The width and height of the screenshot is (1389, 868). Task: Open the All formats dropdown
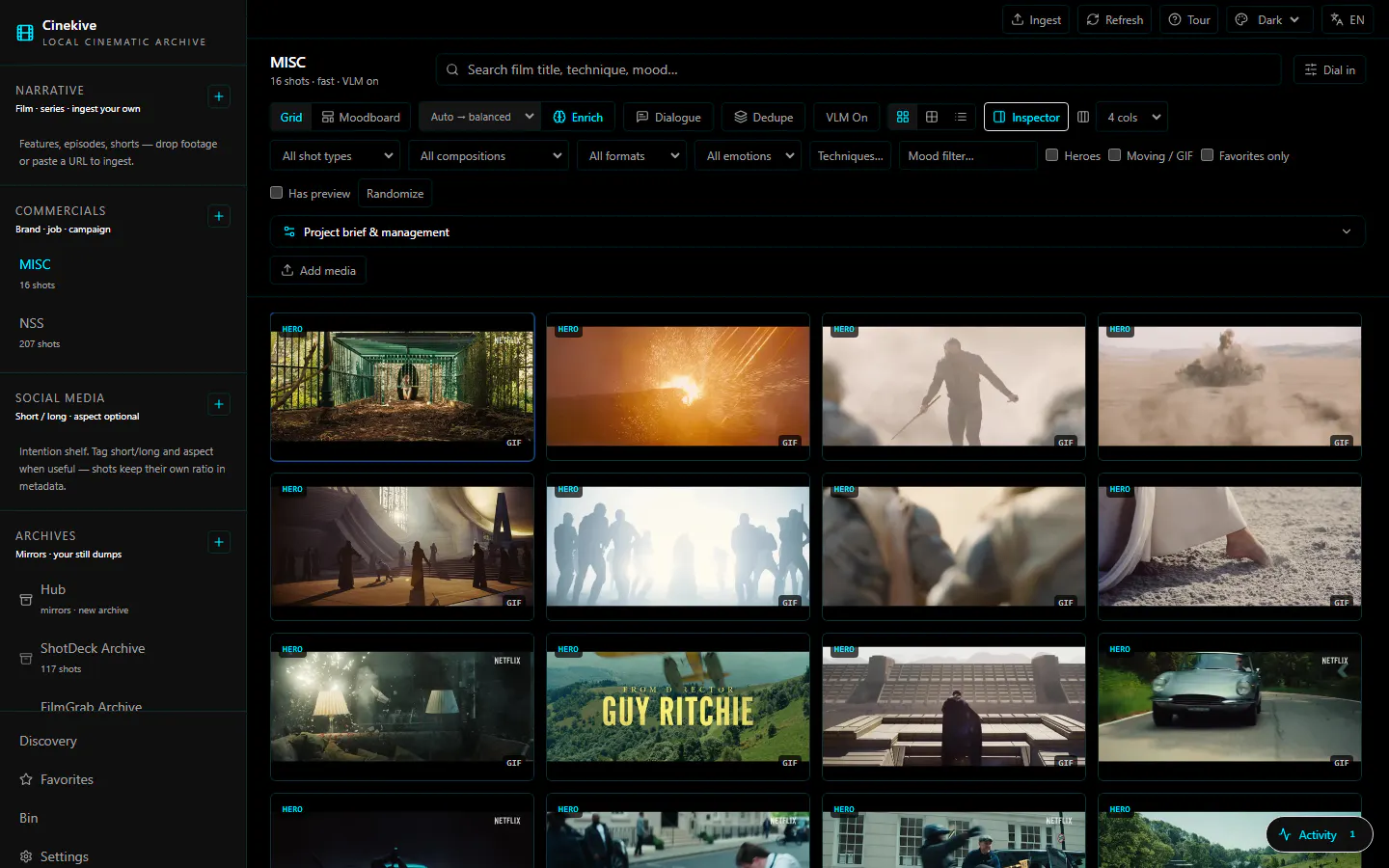click(632, 155)
